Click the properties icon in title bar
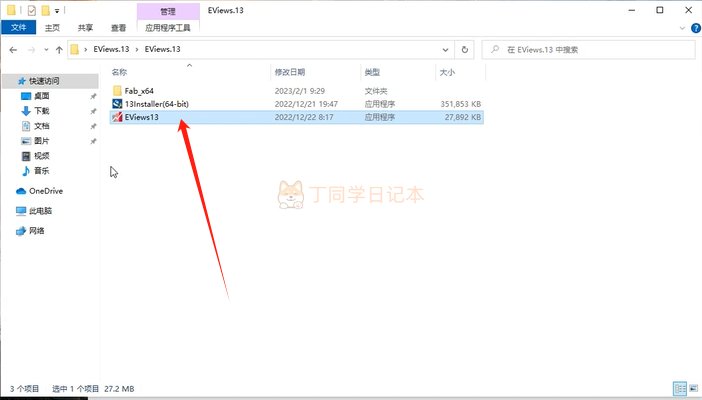This screenshot has height=400, width=702. (x=31, y=10)
